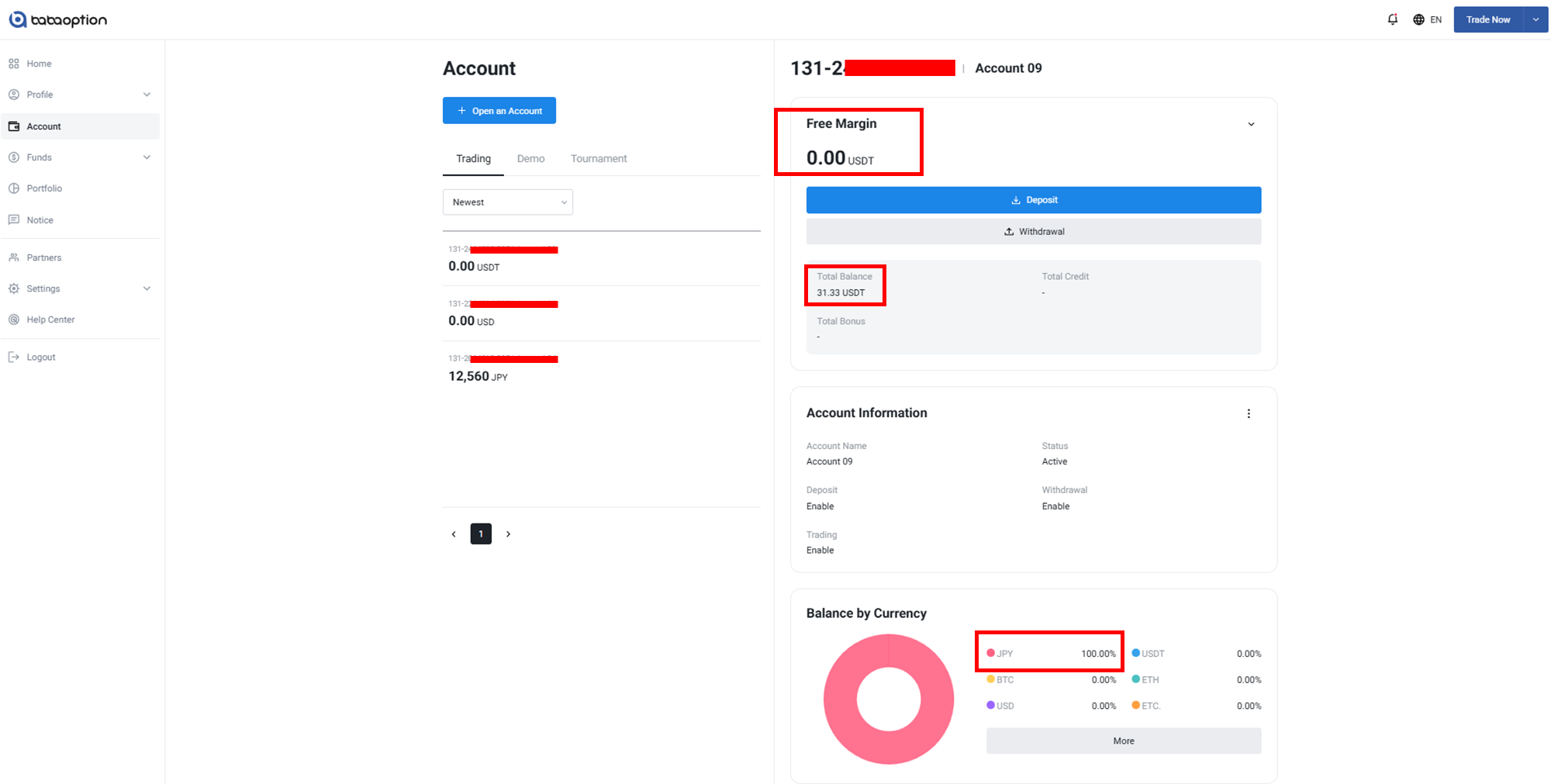Open the Newest sort dropdown

[x=507, y=202]
